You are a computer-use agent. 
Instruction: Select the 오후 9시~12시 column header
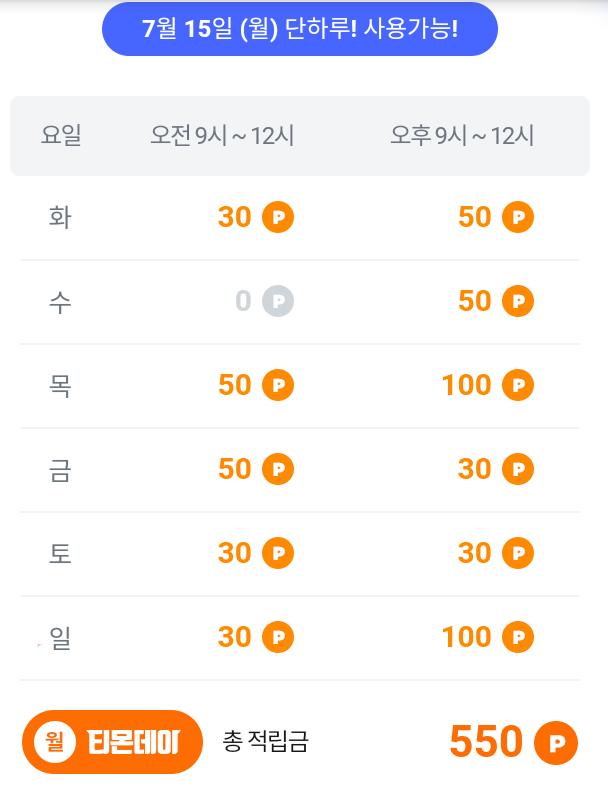coord(462,135)
